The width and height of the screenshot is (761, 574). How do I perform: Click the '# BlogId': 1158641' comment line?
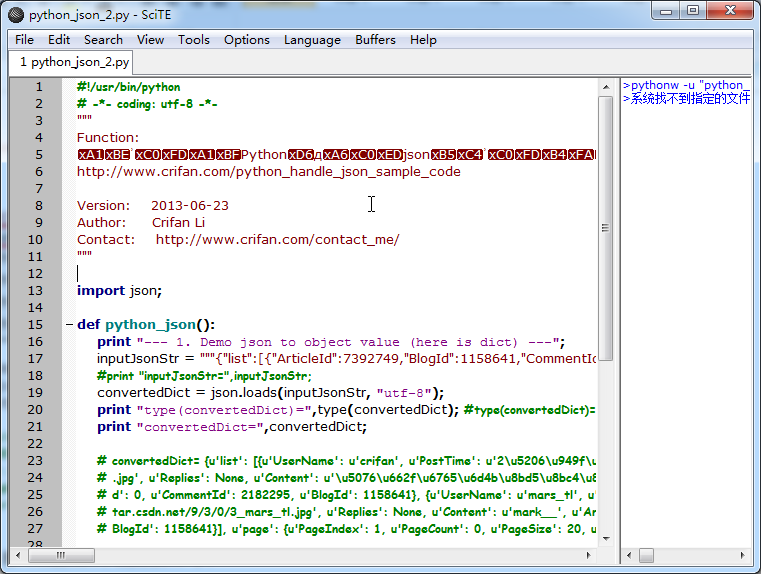click(347, 529)
